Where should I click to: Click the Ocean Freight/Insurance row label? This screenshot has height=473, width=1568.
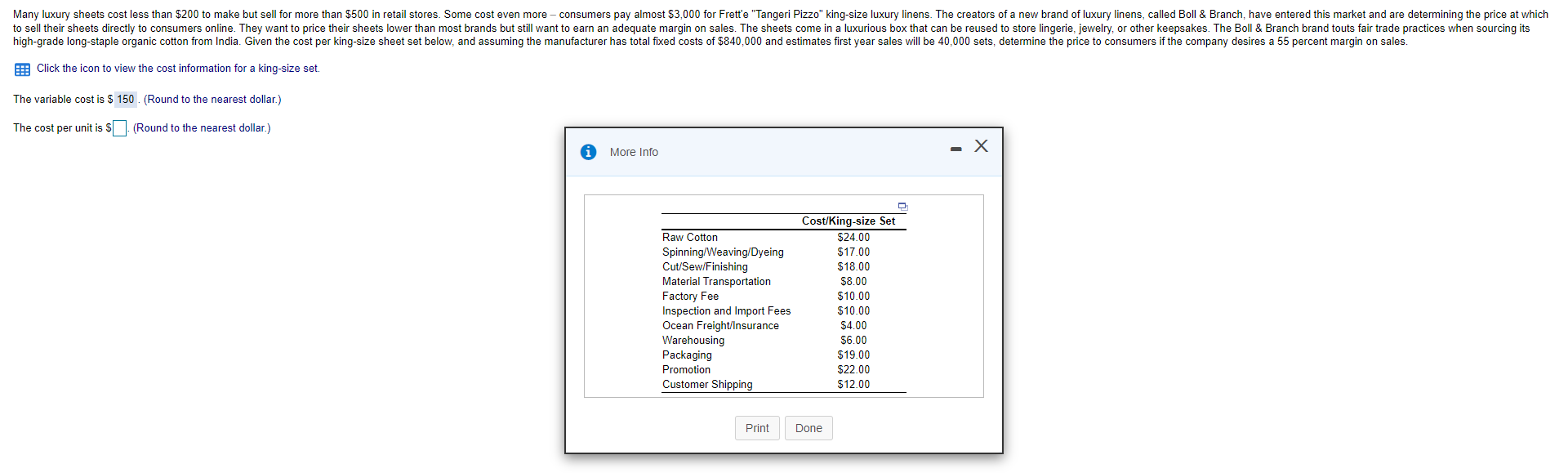720,326
